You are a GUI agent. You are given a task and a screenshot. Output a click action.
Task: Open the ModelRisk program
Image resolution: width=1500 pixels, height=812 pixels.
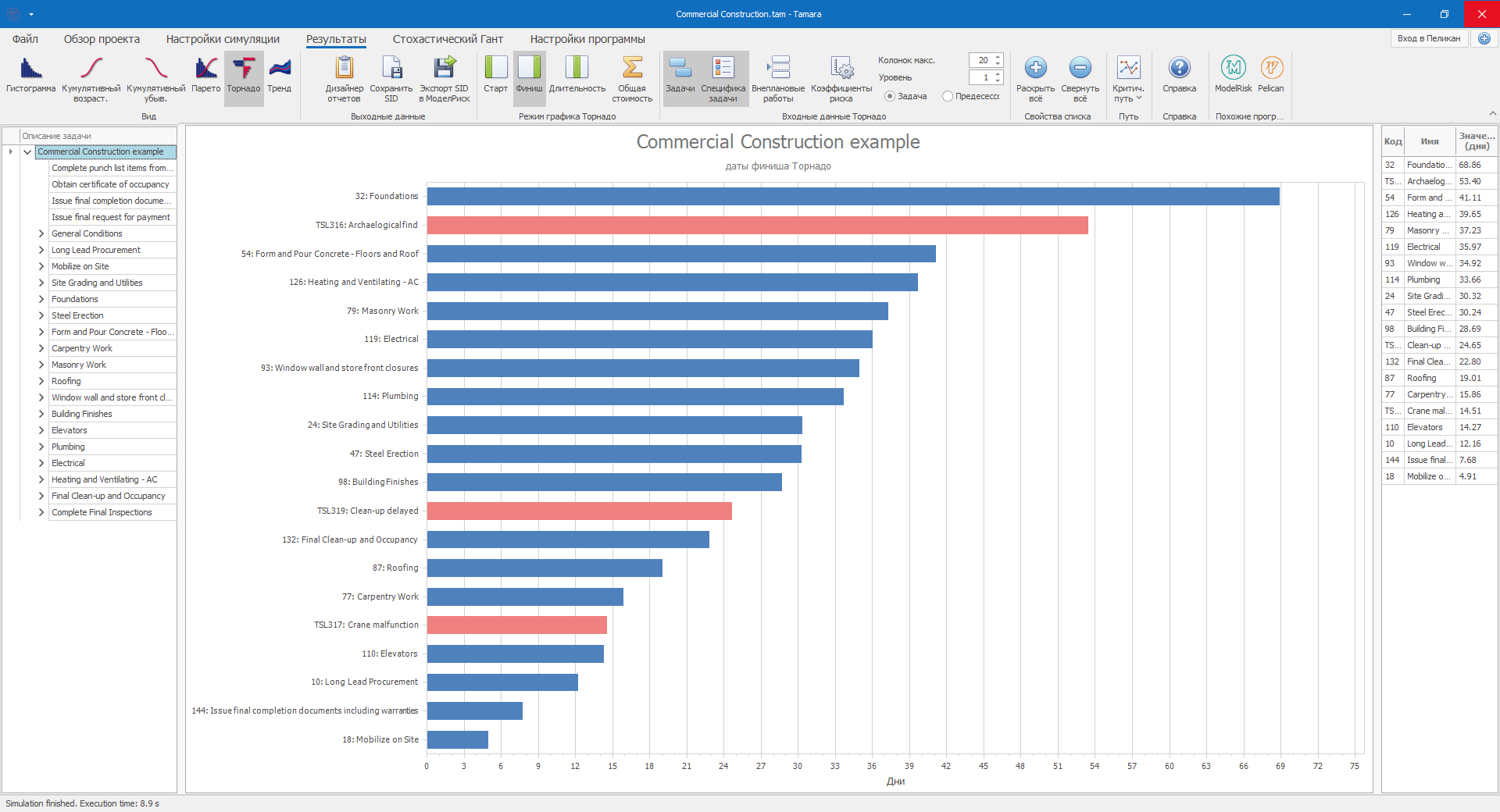click(x=1233, y=69)
